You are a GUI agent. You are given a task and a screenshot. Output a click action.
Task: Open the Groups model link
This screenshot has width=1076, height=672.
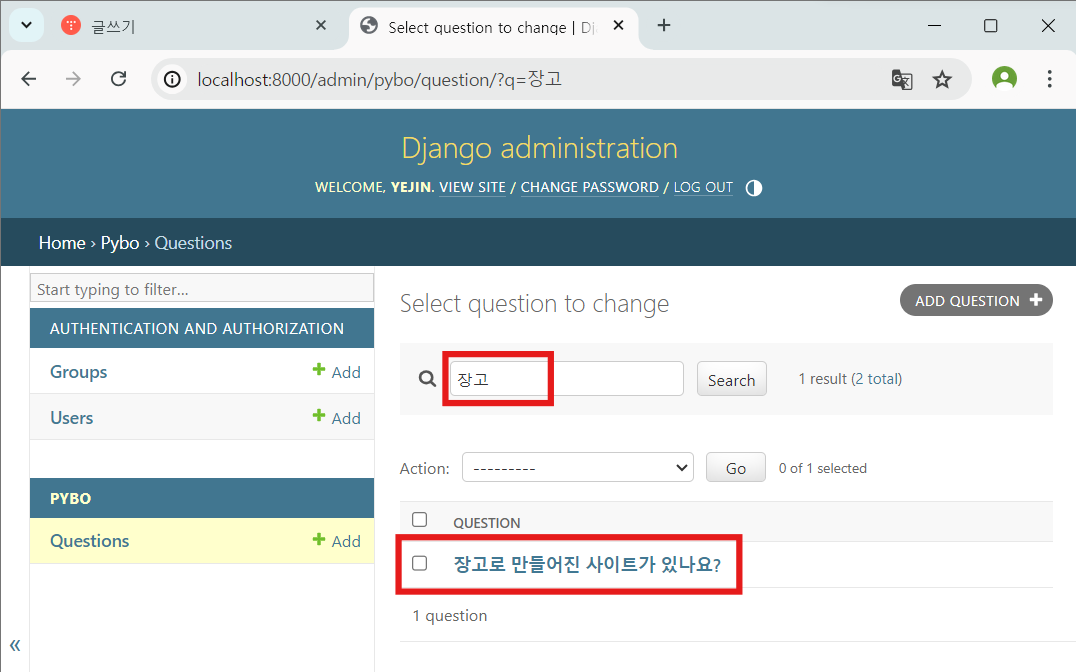point(78,372)
